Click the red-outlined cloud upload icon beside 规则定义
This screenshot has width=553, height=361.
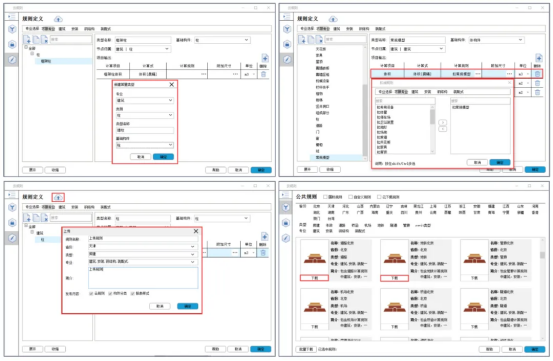click(x=58, y=197)
